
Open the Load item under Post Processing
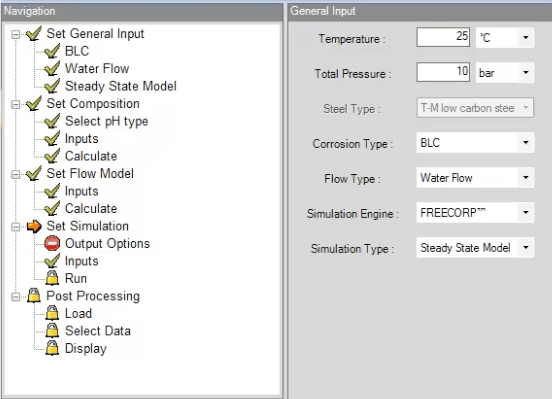click(x=79, y=313)
